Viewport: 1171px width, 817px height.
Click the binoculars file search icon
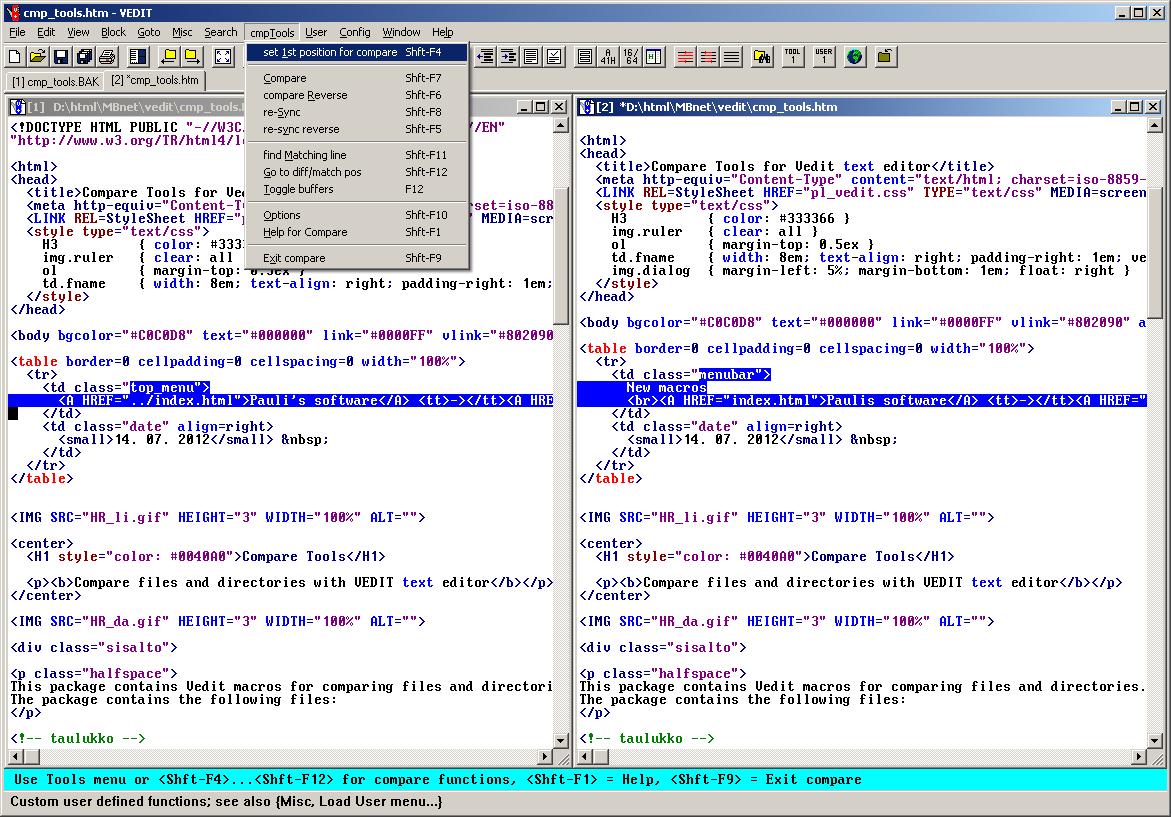(761, 57)
